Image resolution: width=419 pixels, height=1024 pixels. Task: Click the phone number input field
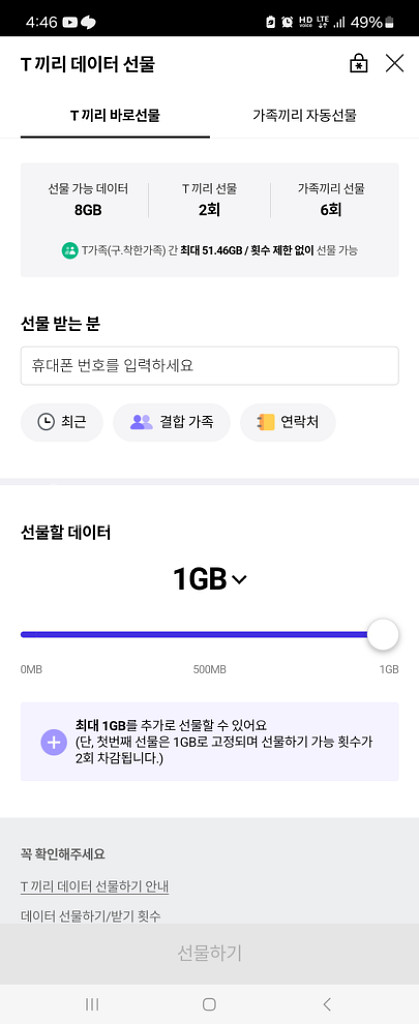pyautogui.click(x=210, y=366)
